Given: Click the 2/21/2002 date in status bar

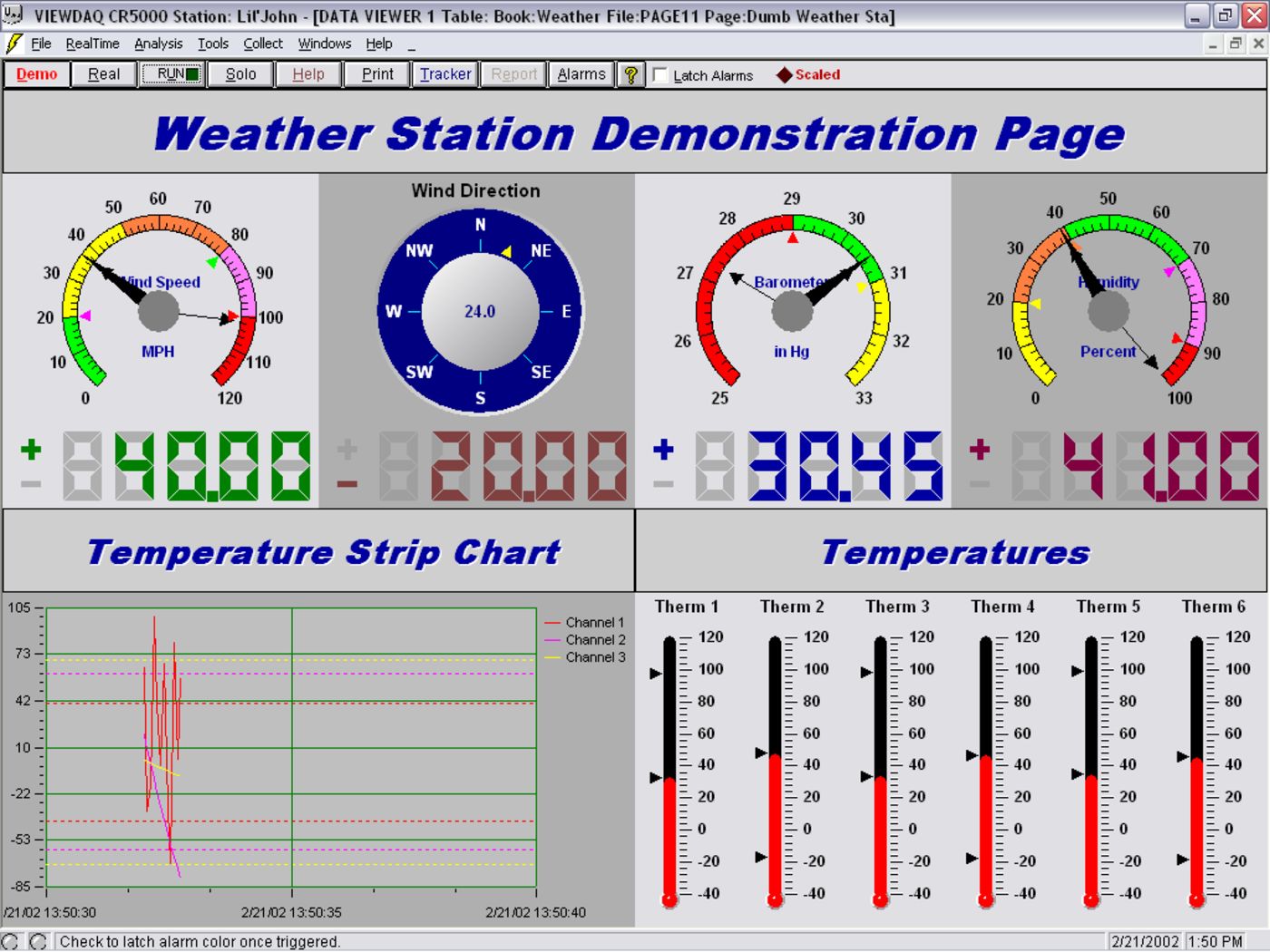Looking at the screenshot, I should 1145,942.
